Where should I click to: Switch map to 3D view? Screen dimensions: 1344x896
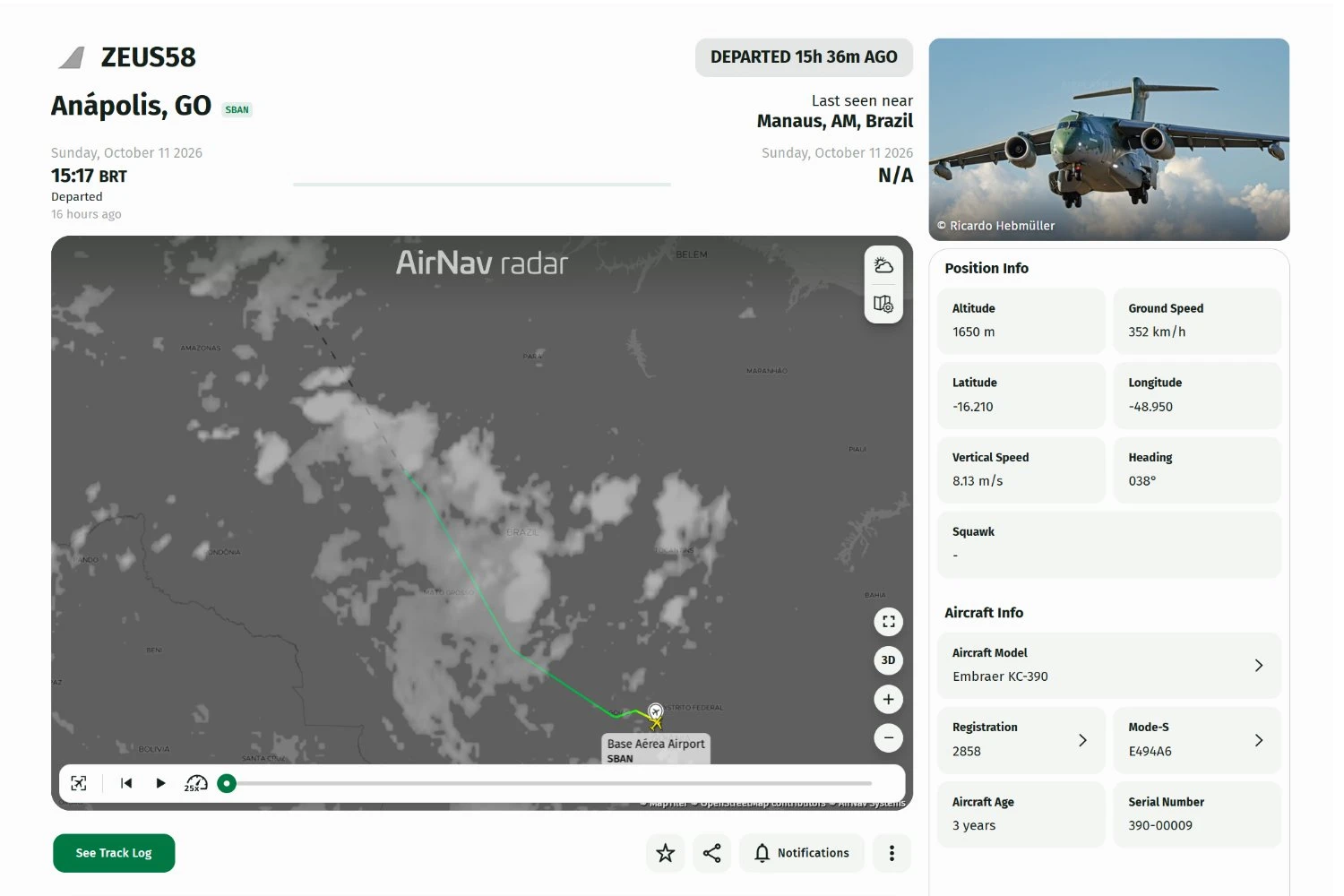[888, 660]
